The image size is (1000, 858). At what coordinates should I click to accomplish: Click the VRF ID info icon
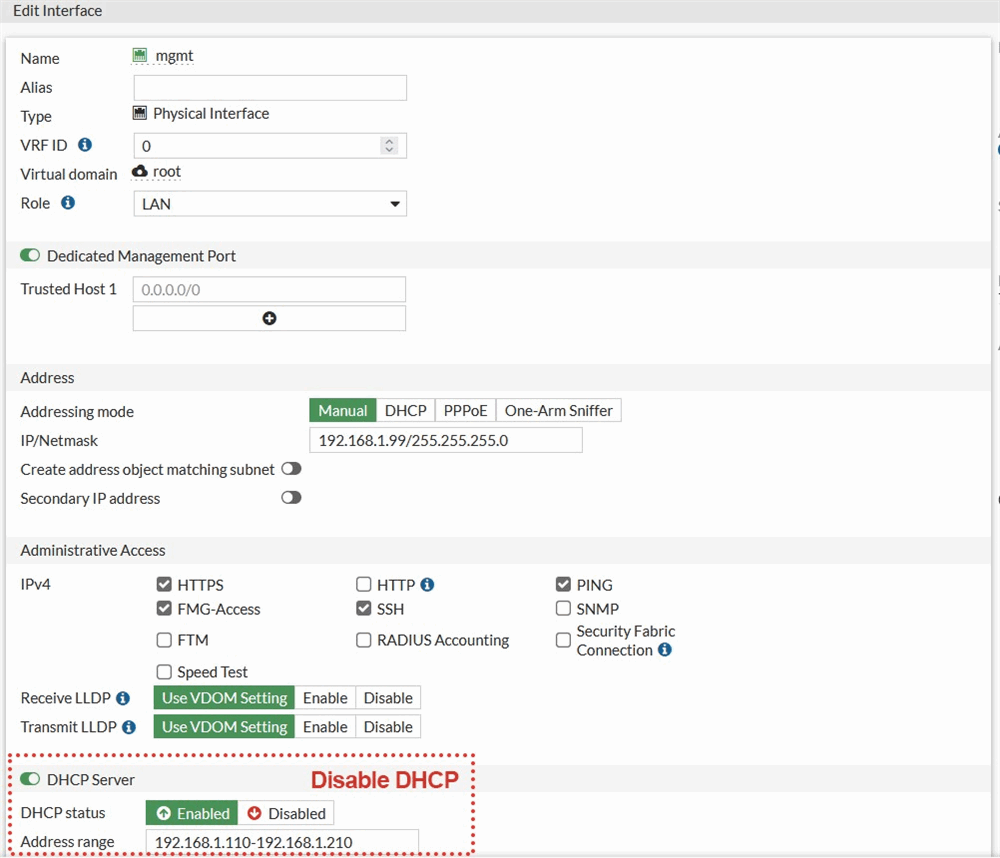pos(85,145)
